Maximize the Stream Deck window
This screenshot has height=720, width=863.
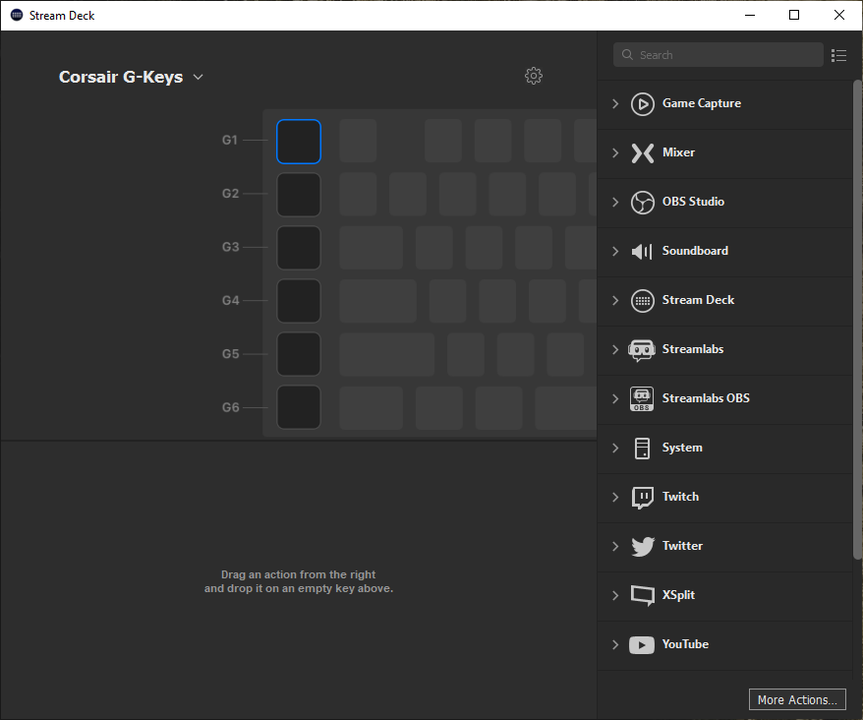tap(794, 15)
